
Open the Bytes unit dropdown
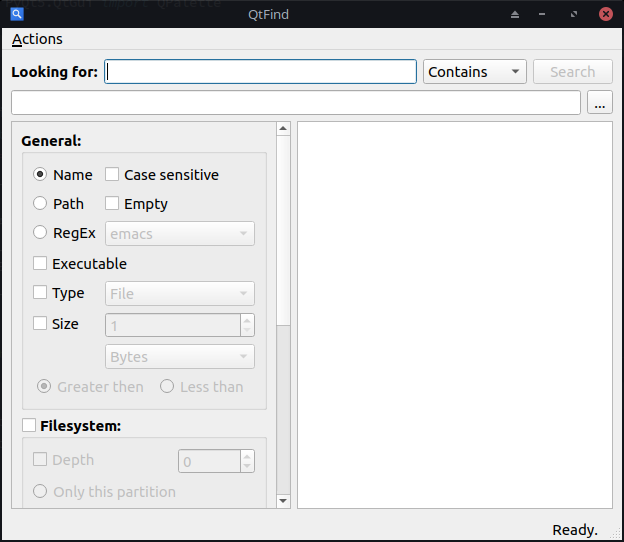click(179, 357)
